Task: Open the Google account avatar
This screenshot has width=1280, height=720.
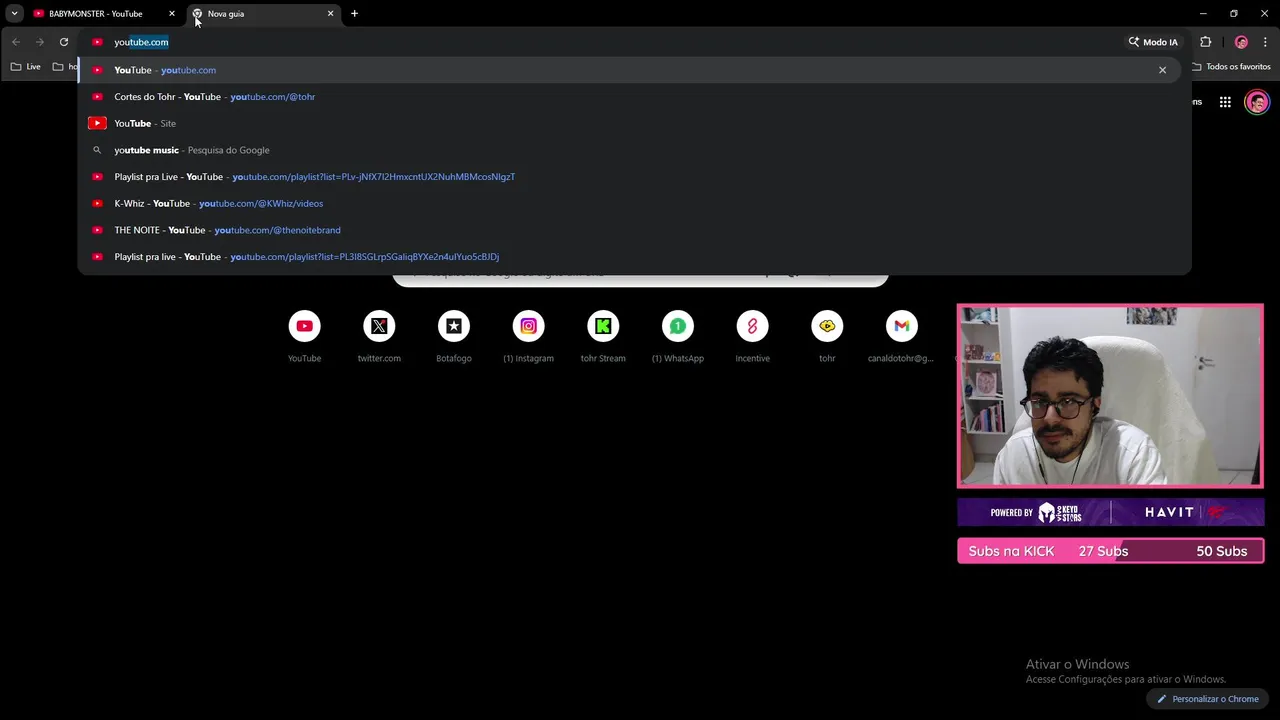Action: coord(1257,102)
